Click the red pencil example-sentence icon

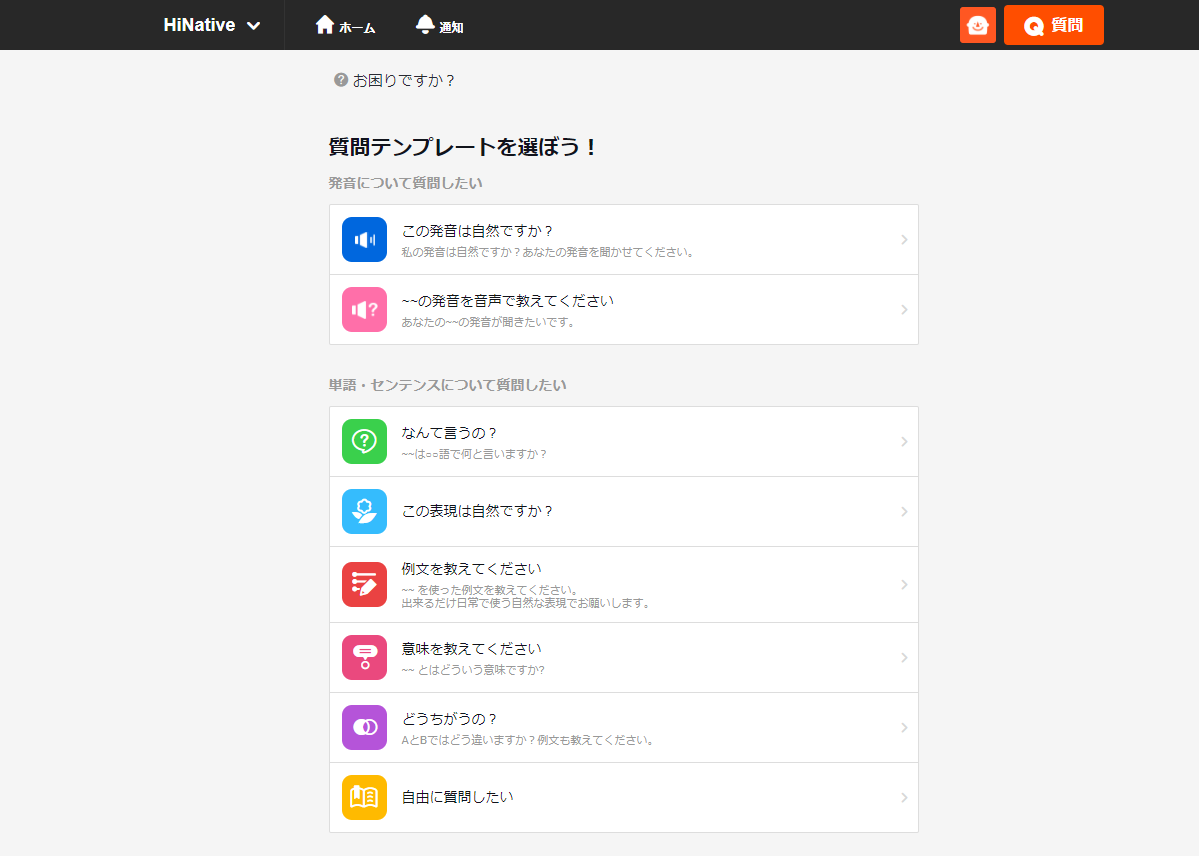coord(364,584)
